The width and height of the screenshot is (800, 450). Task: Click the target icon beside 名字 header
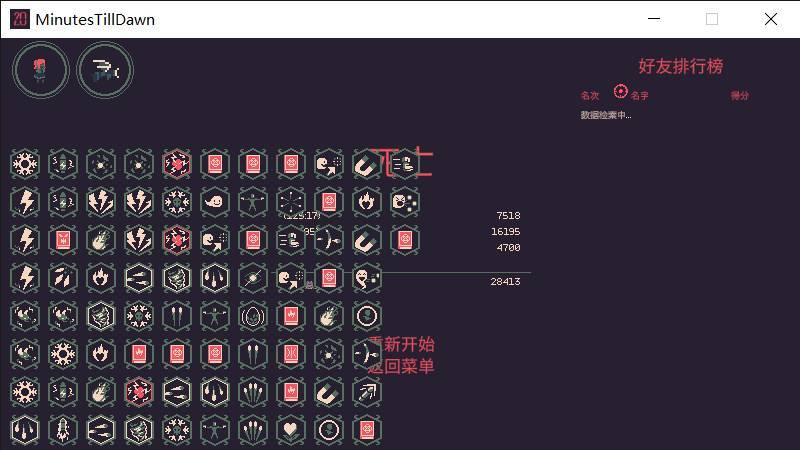pos(620,91)
